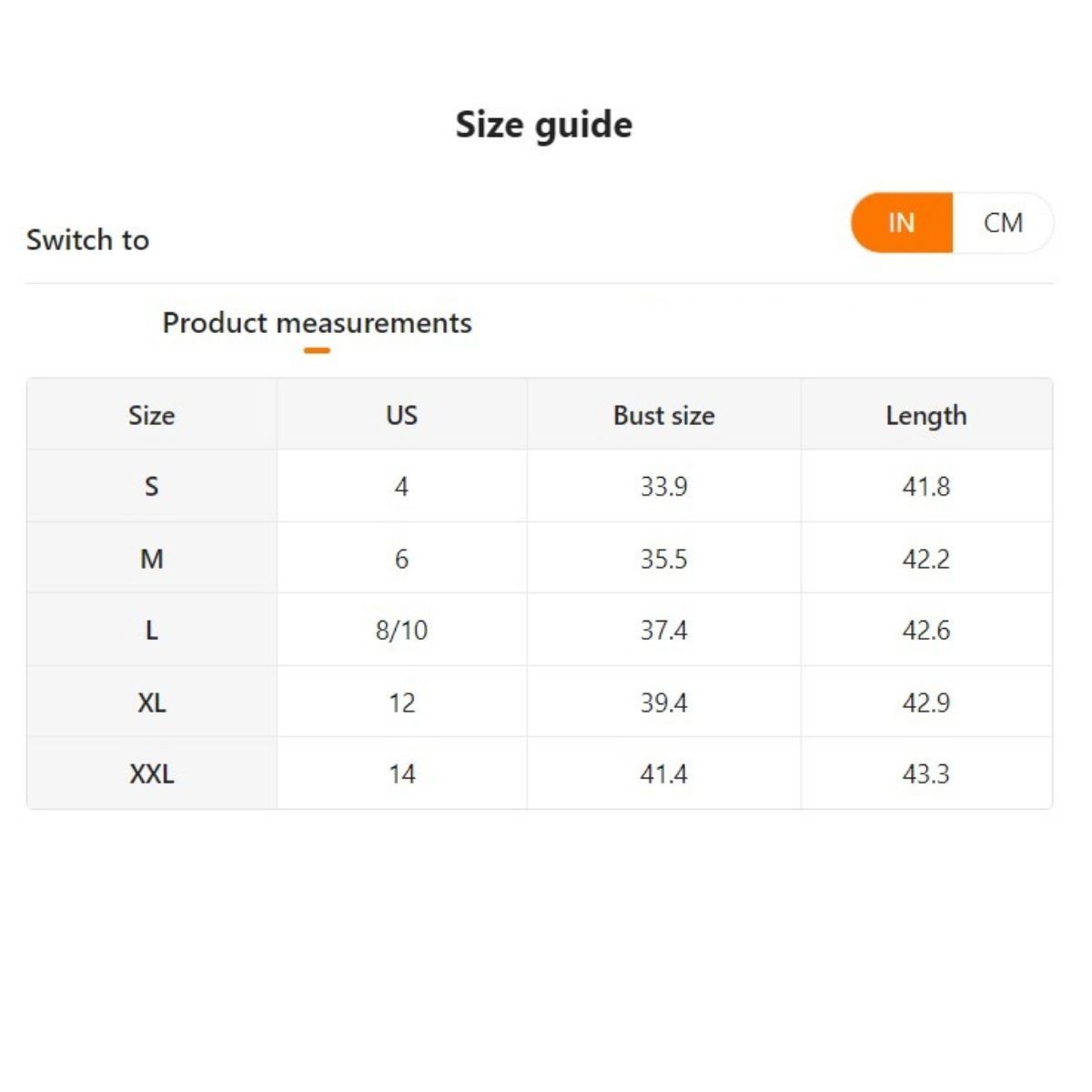Open the Product measurements tab
This screenshot has width=1092, height=1092.
[317, 323]
